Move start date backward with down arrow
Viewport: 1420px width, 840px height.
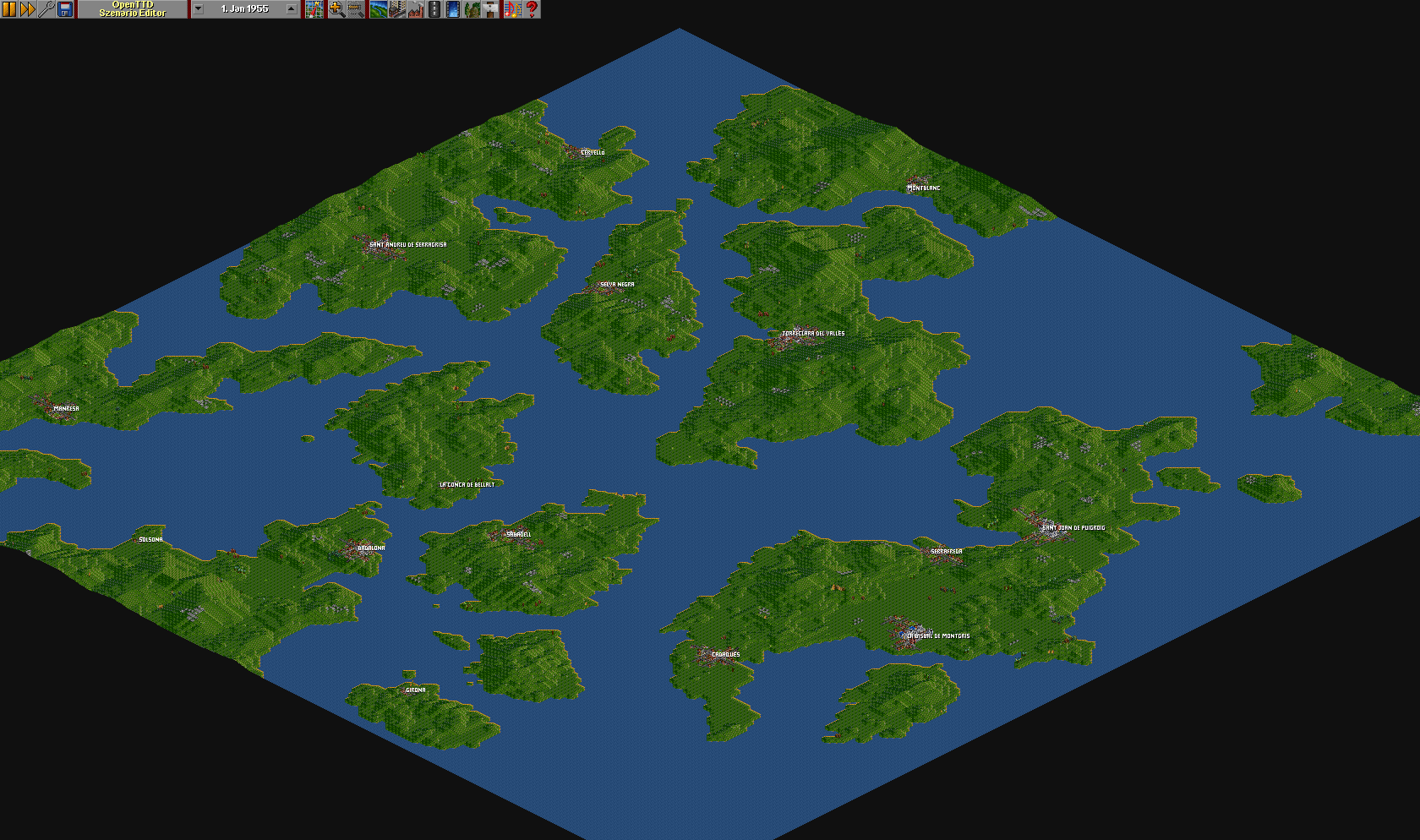tap(198, 9)
